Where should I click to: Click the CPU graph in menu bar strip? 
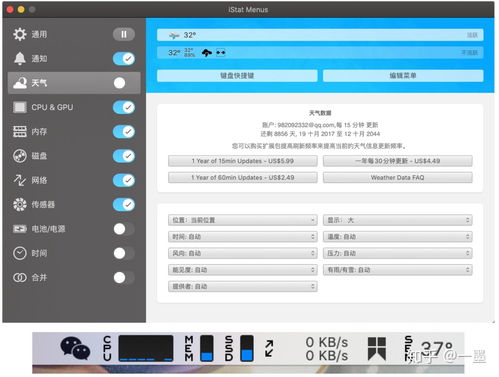coord(146,348)
